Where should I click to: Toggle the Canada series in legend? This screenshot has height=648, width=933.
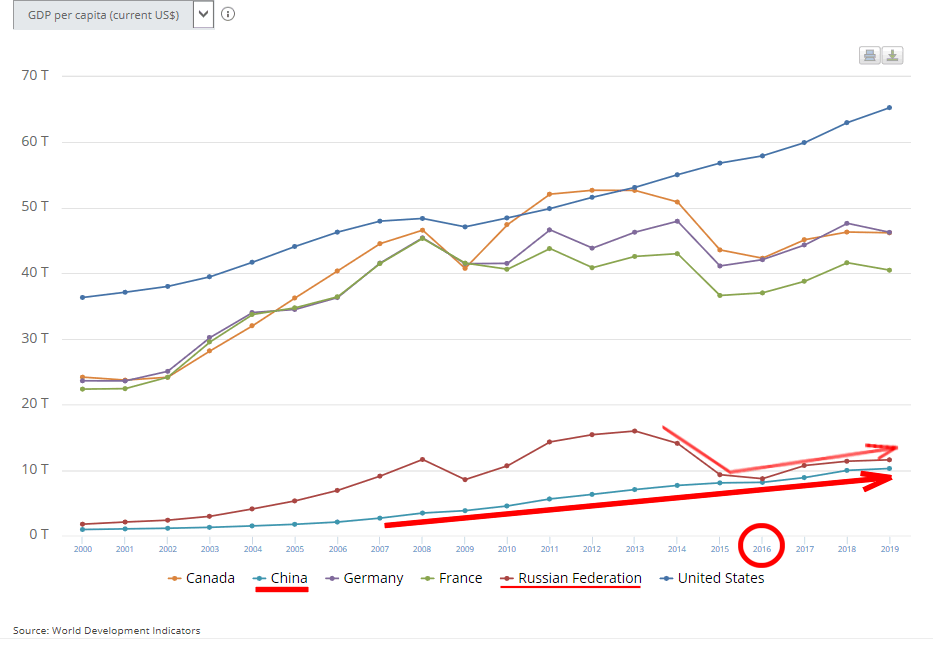point(202,578)
